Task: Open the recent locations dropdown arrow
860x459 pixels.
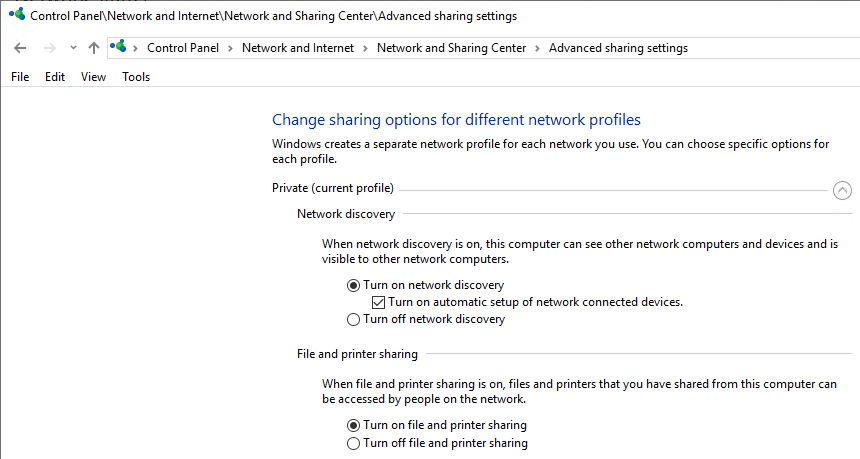Action: tap(73, 48)
